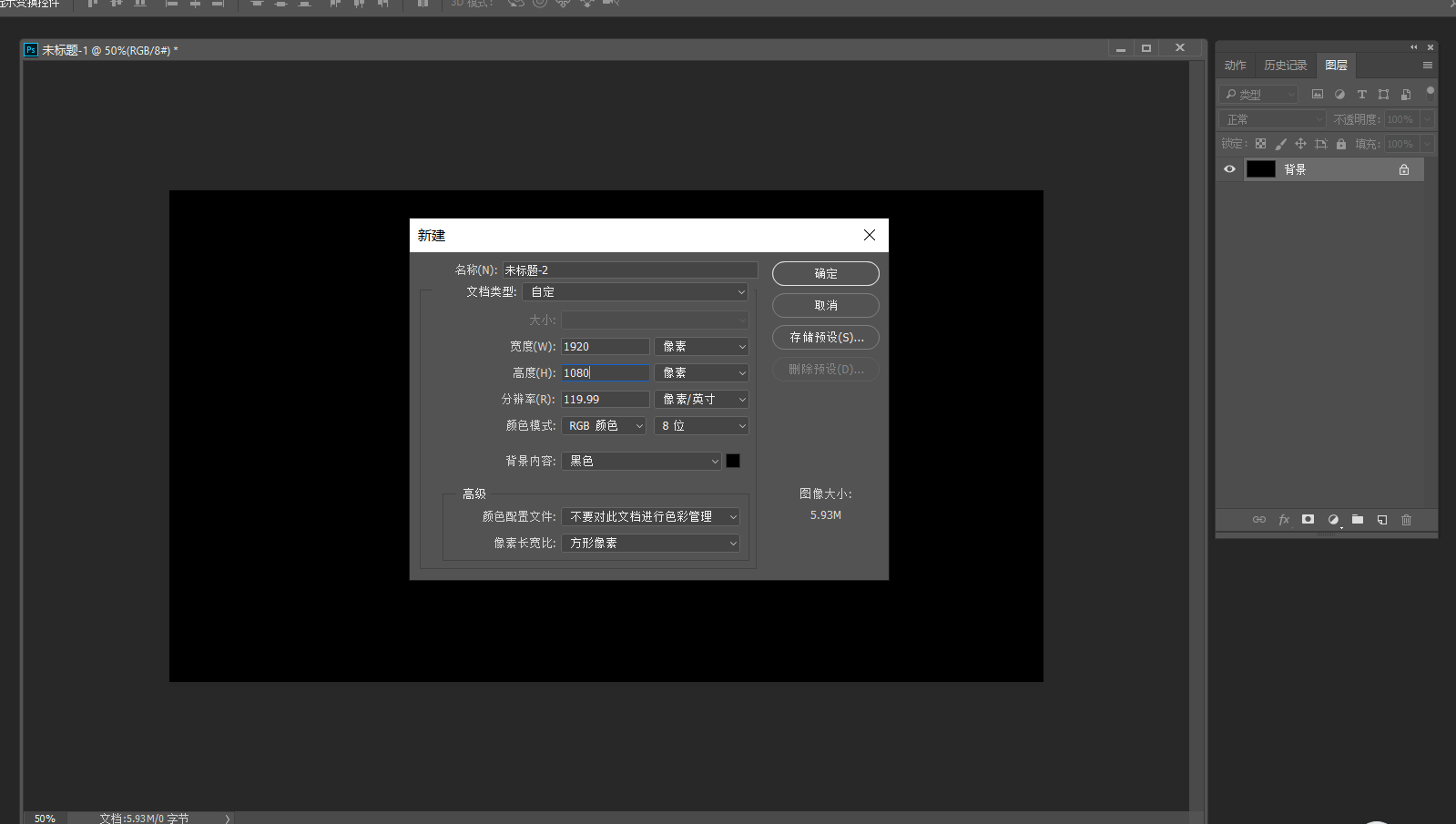
Task: Click the delete layer trash icon
Action: coord(1406,519)
